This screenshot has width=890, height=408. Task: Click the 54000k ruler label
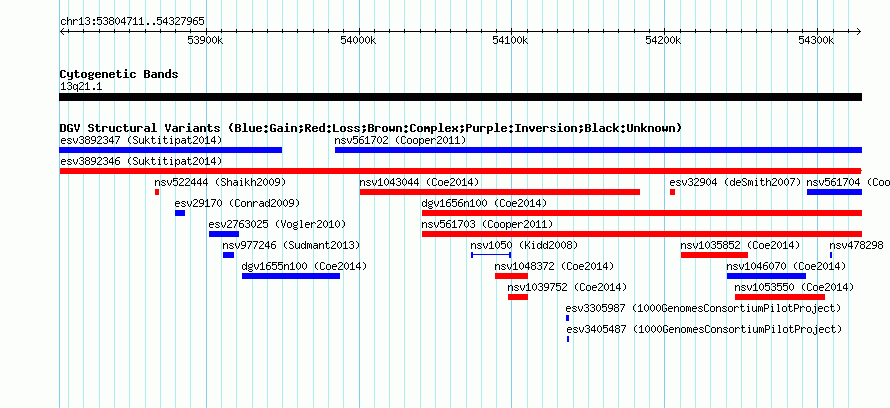[x=359, y=40]
